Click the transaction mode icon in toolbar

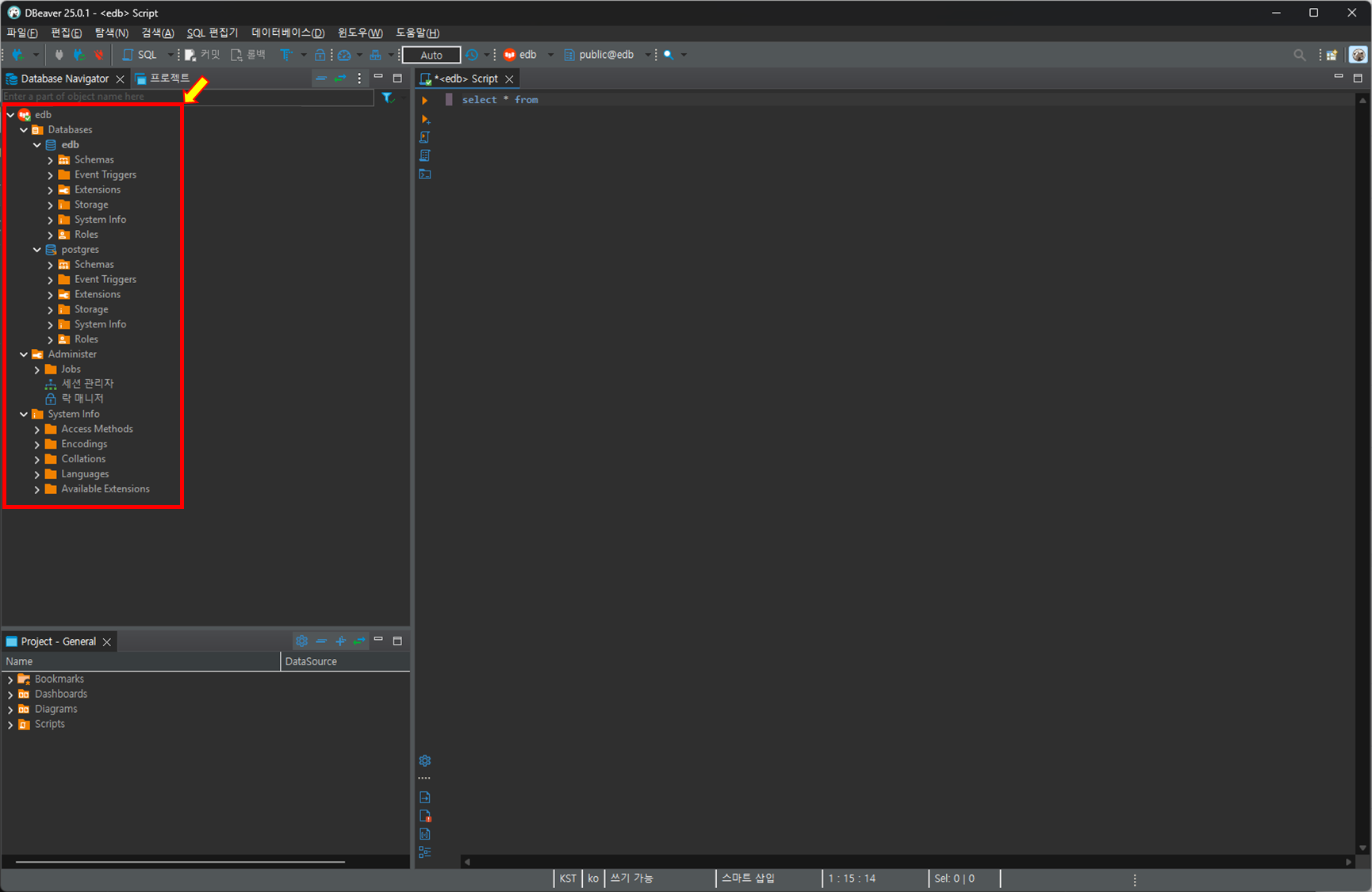286,55
